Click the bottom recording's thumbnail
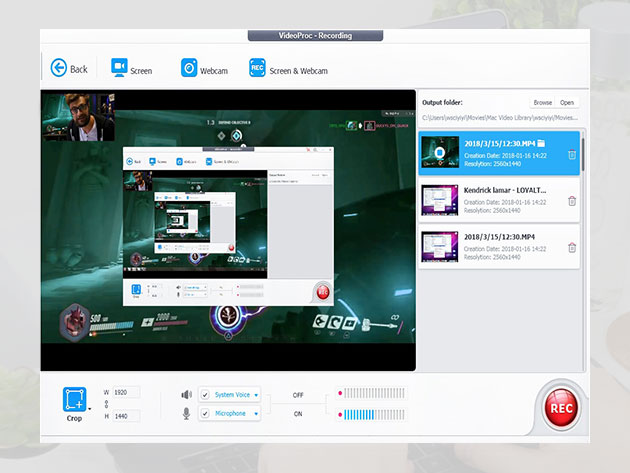 [x=440, y=246]
